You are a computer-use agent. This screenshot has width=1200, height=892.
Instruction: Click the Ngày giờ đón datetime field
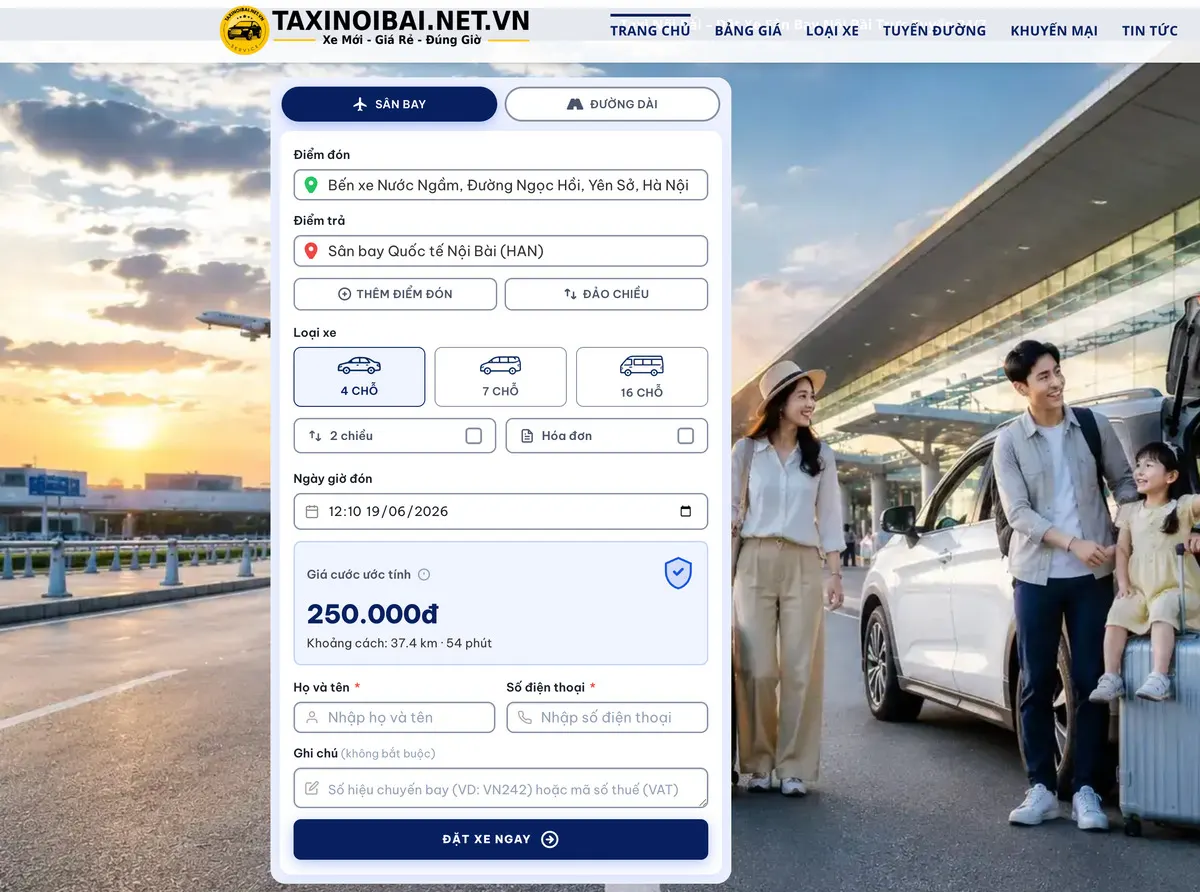tap(501, 511)
